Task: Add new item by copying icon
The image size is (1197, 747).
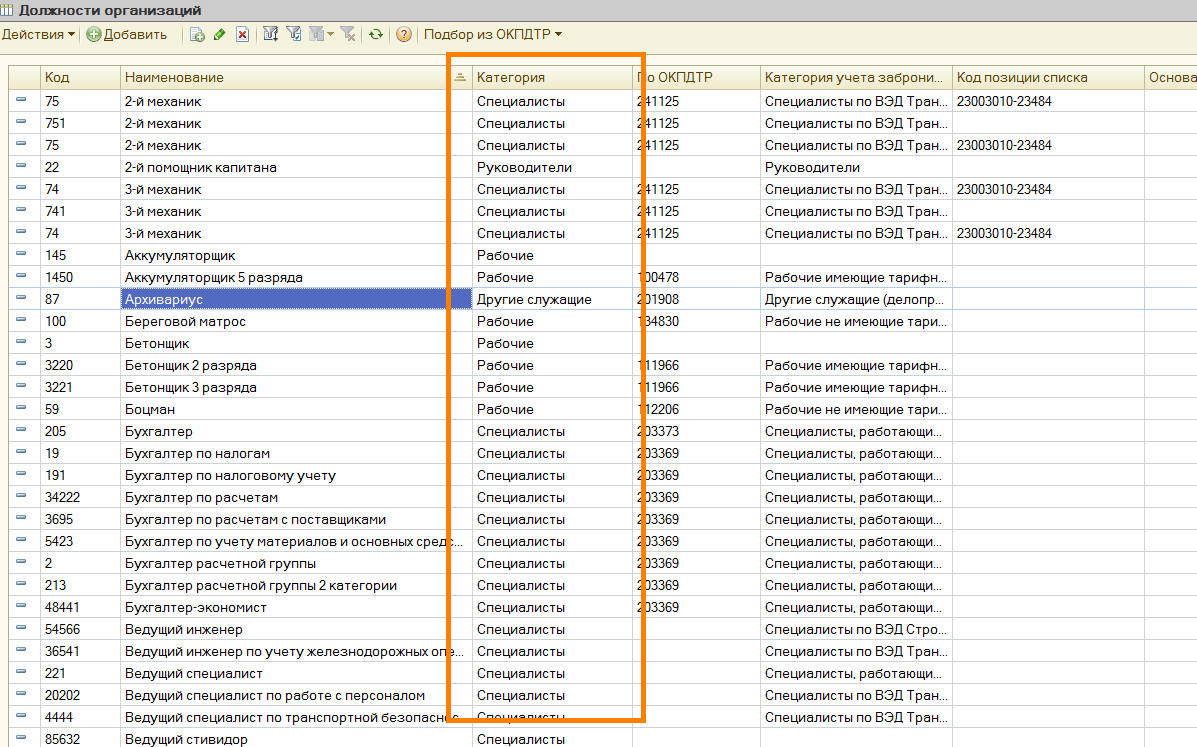Action: (197, 34)
